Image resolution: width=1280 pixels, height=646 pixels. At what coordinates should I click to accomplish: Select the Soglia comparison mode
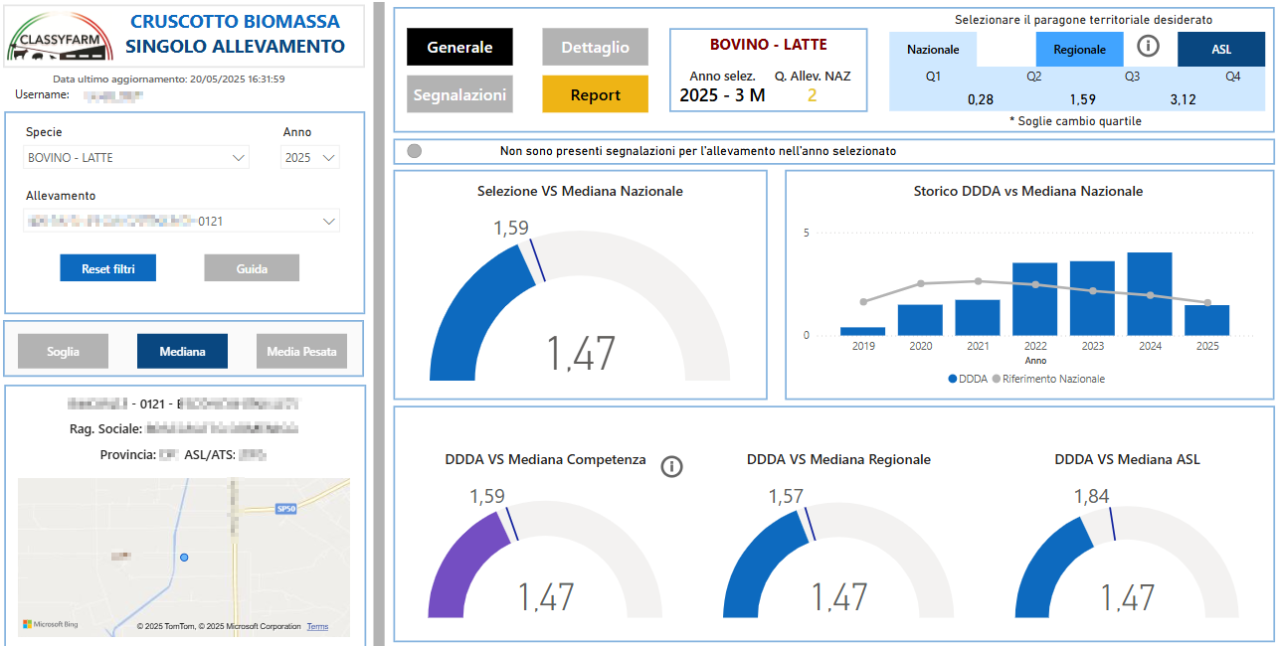click(63, 351)
